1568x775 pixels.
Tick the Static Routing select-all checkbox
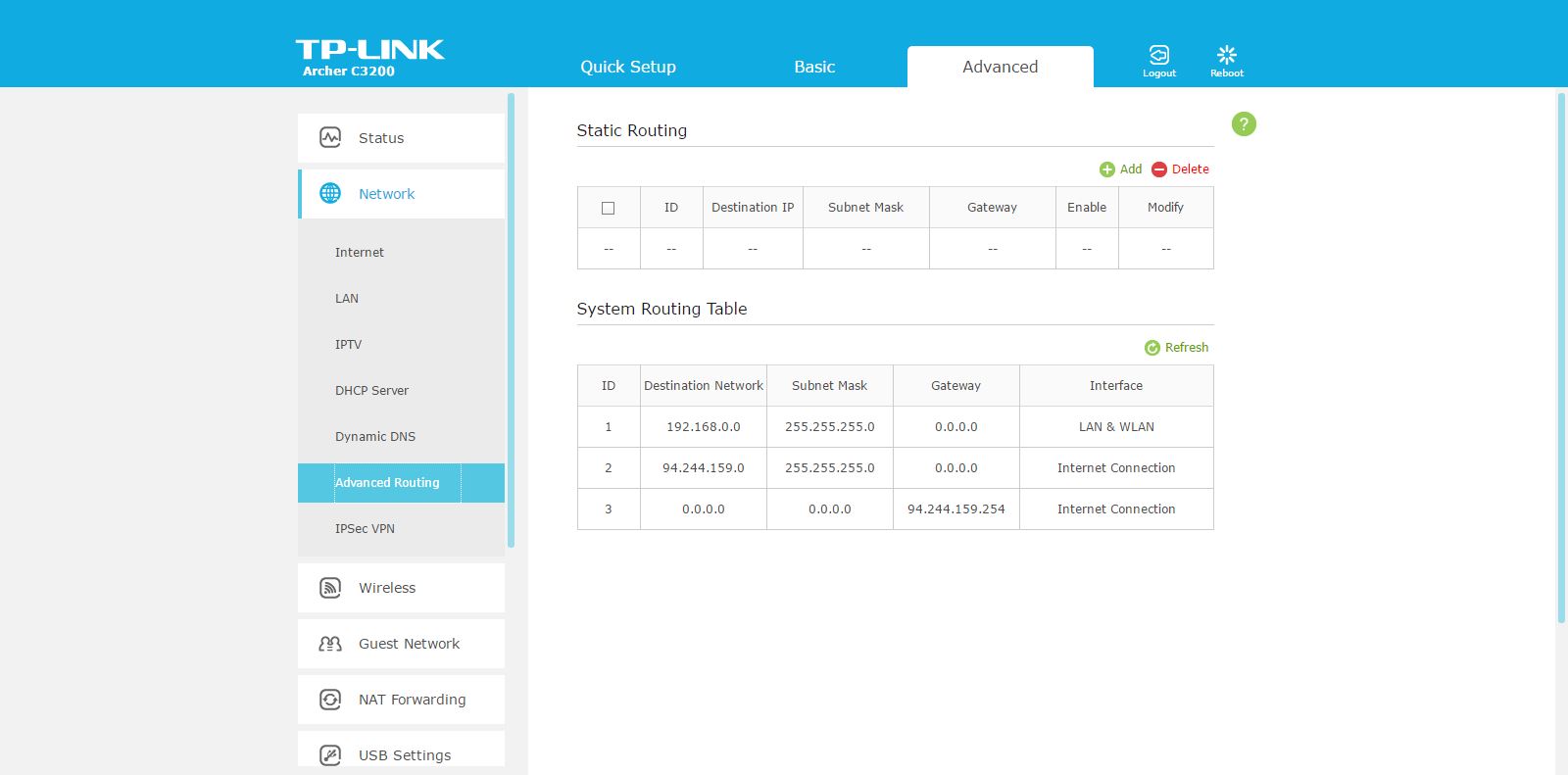pyautogui.click(x=608, y=208)
